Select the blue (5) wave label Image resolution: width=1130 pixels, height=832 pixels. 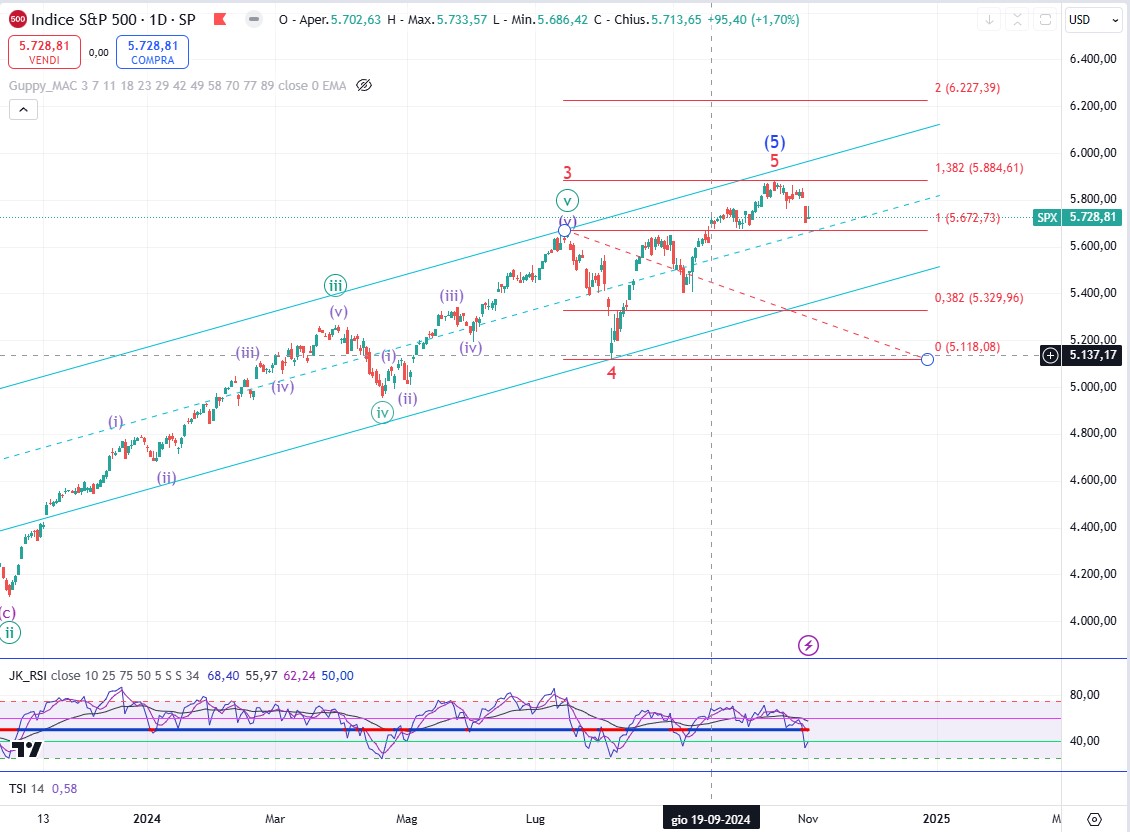click(x=775, y=142)
